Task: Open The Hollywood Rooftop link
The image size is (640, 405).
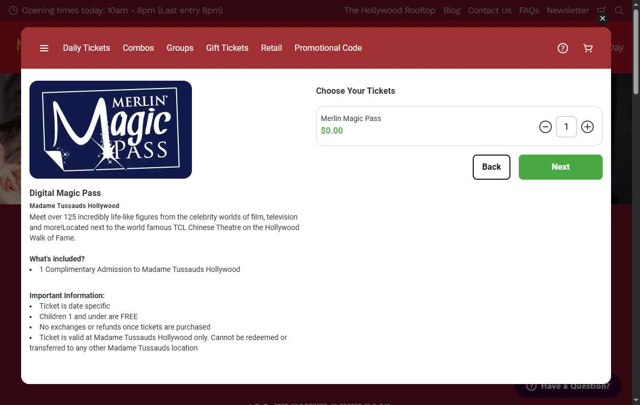Action: [x=389, y=10]
